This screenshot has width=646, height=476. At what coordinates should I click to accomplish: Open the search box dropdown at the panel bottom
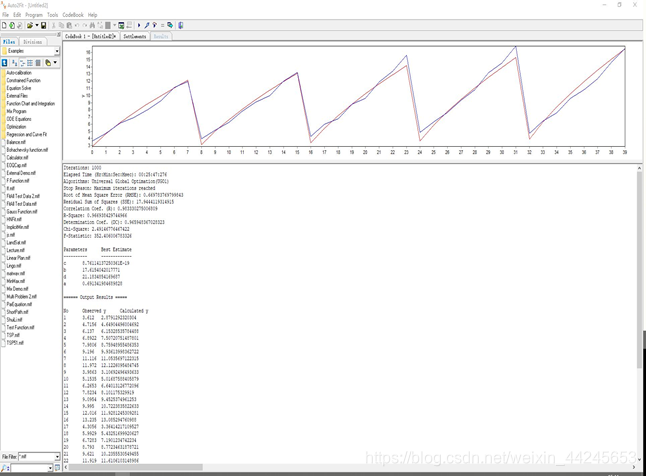50,468
